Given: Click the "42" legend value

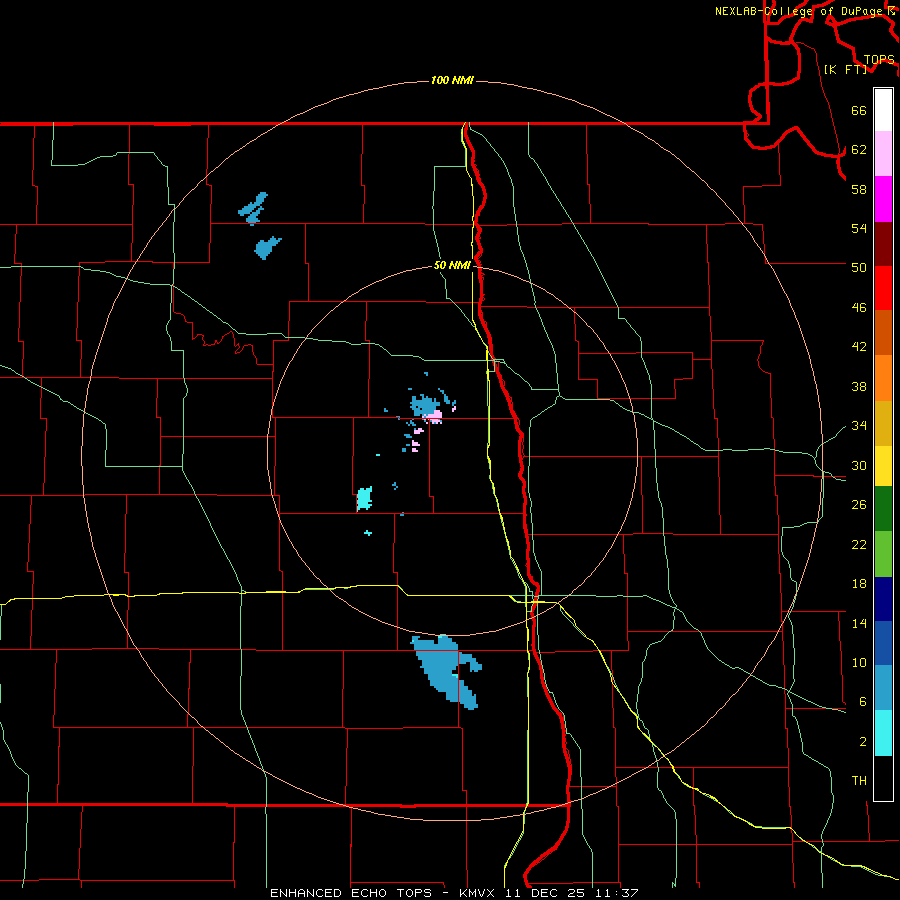Looking at the screenshot, I should (859, 347).
